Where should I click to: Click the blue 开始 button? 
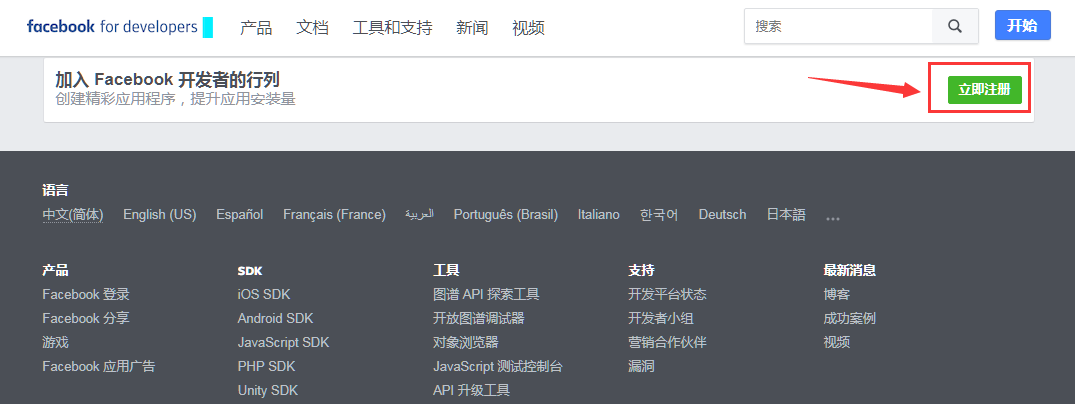pos(1022,26)
